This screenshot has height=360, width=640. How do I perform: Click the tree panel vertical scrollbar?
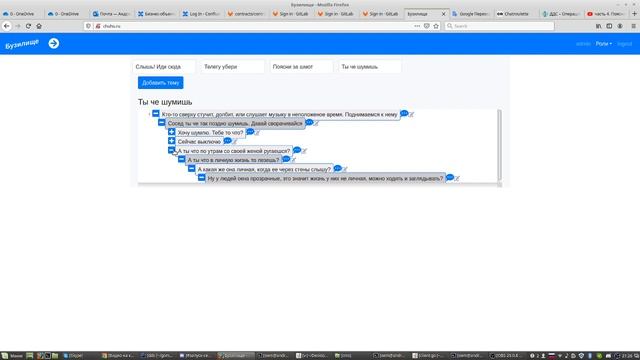(499, 145)
